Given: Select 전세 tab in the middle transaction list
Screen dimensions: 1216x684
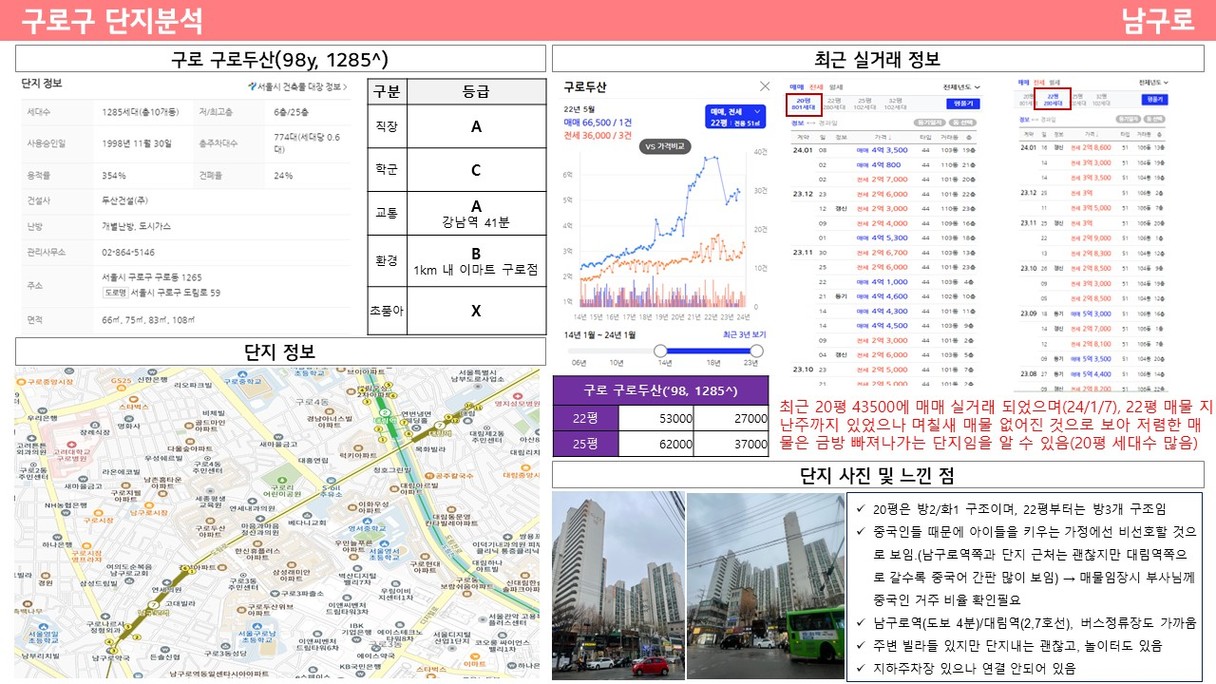Looking at the screenshot, I should tap(816, 87).
